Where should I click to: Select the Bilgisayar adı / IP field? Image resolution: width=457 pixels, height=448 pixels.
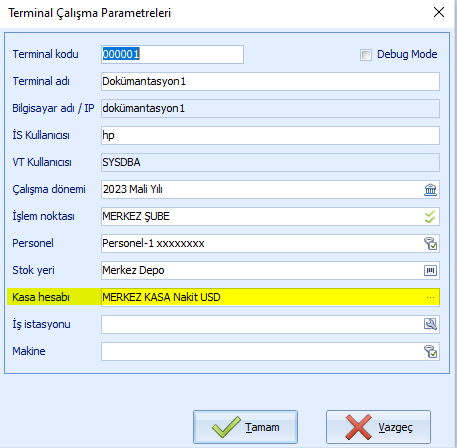click(270, 108)
